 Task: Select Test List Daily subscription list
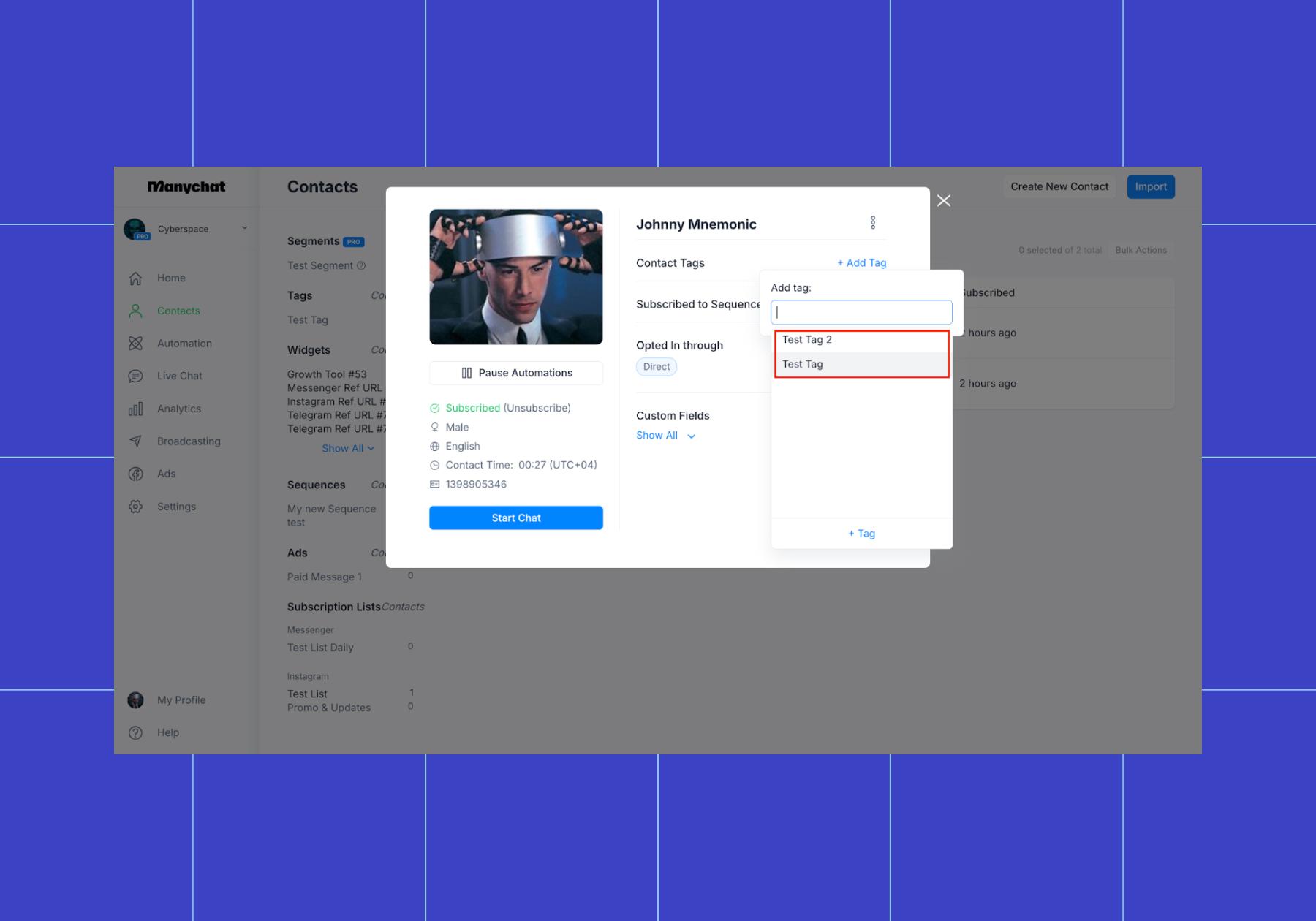[x=320, y=648]
